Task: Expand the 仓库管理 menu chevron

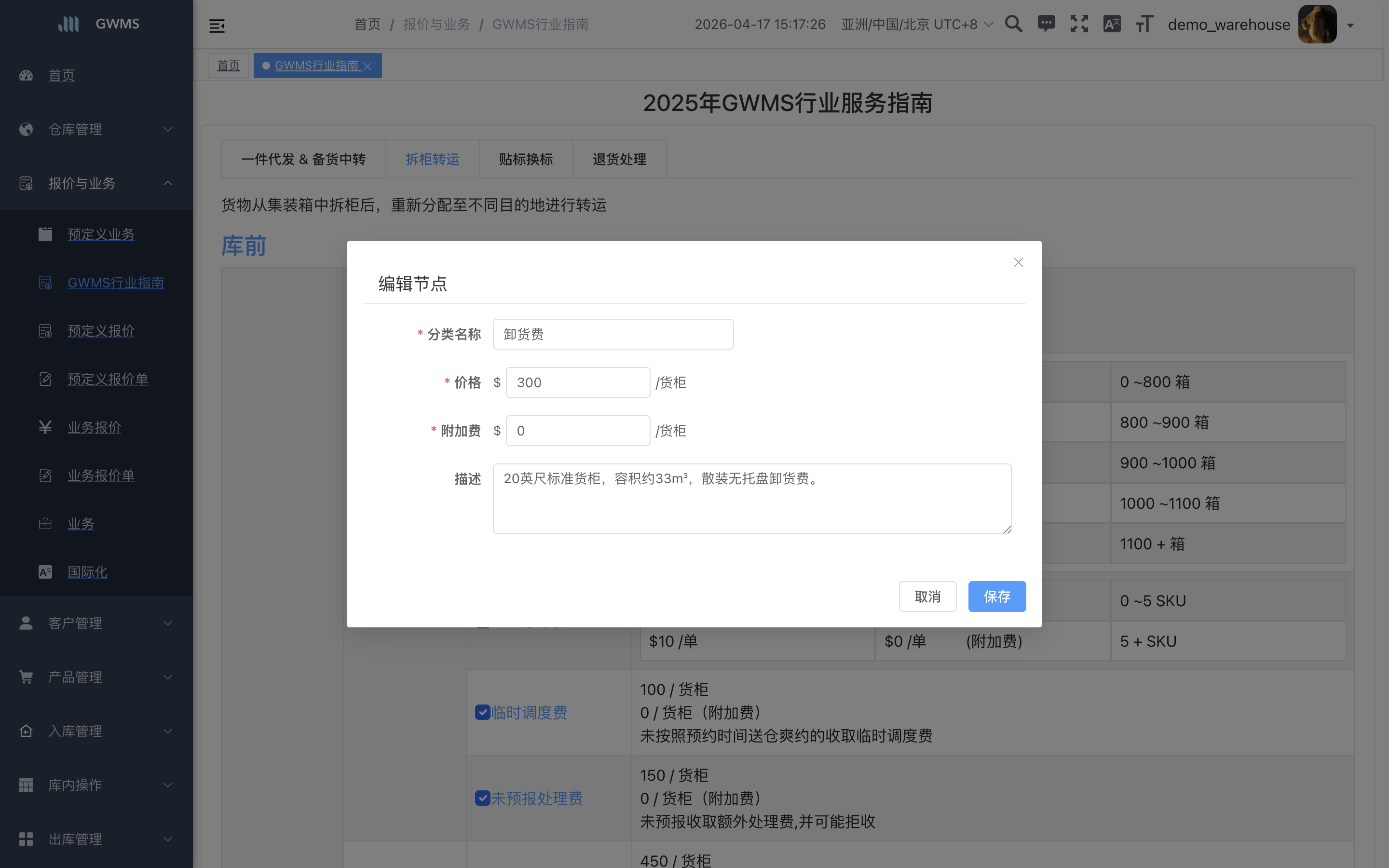Action: pyautogui.click(x=168, y=129)
